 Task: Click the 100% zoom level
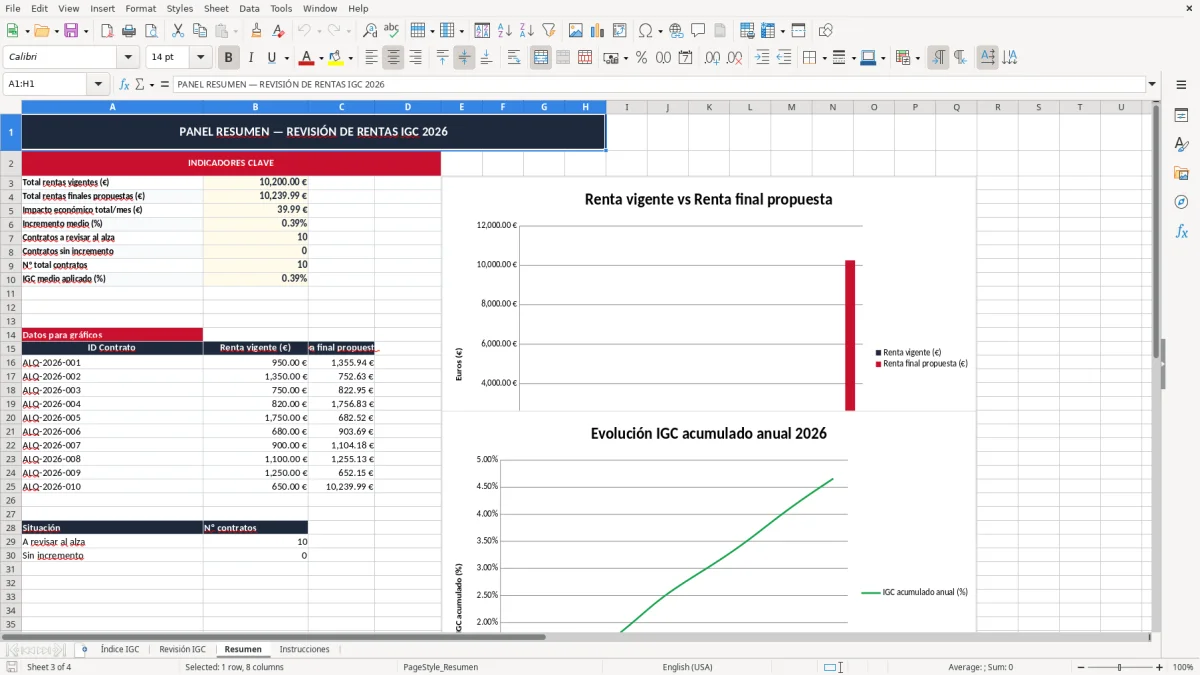[x=1182, y=667]
